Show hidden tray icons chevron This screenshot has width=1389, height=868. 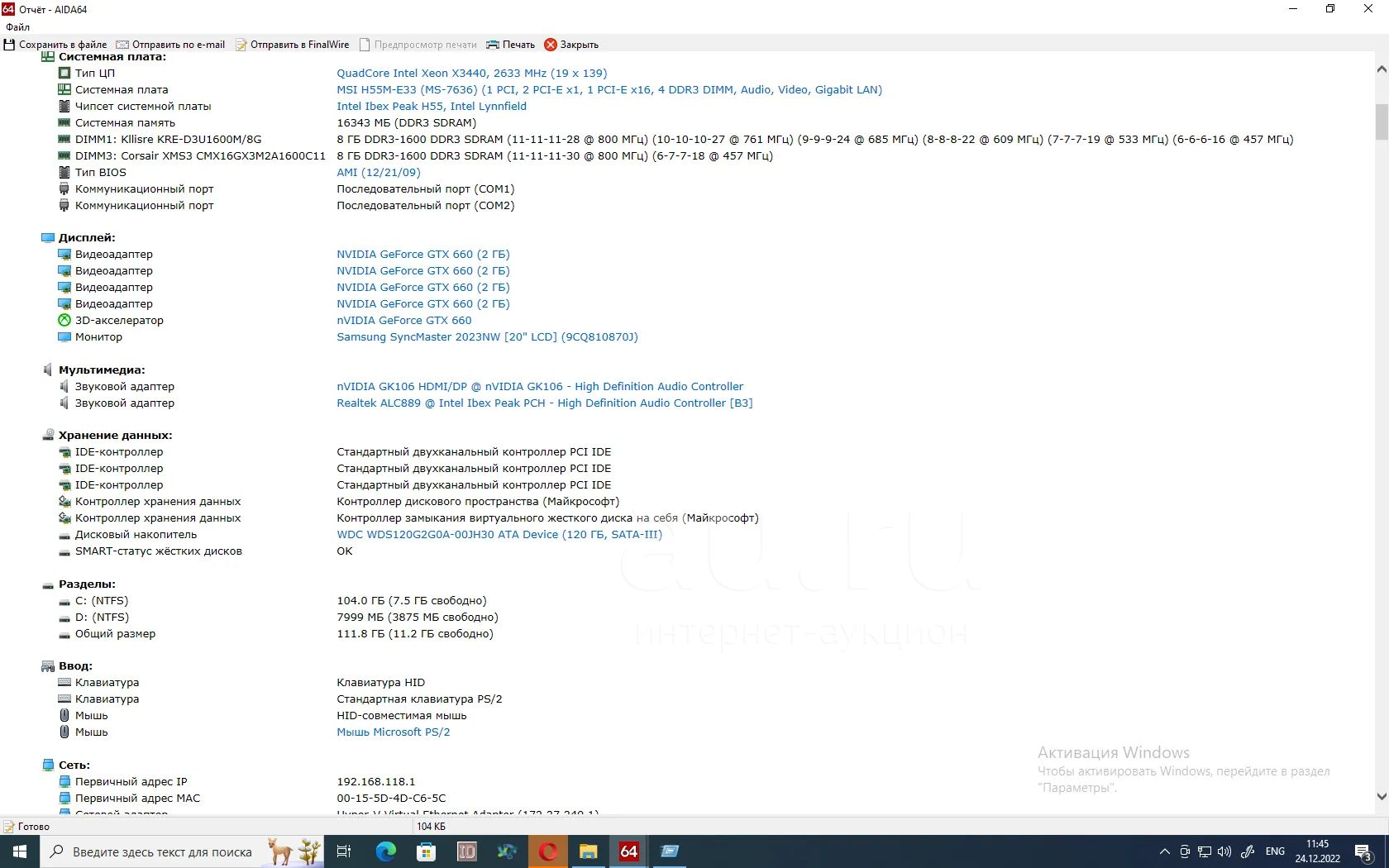click(1164, 851)
